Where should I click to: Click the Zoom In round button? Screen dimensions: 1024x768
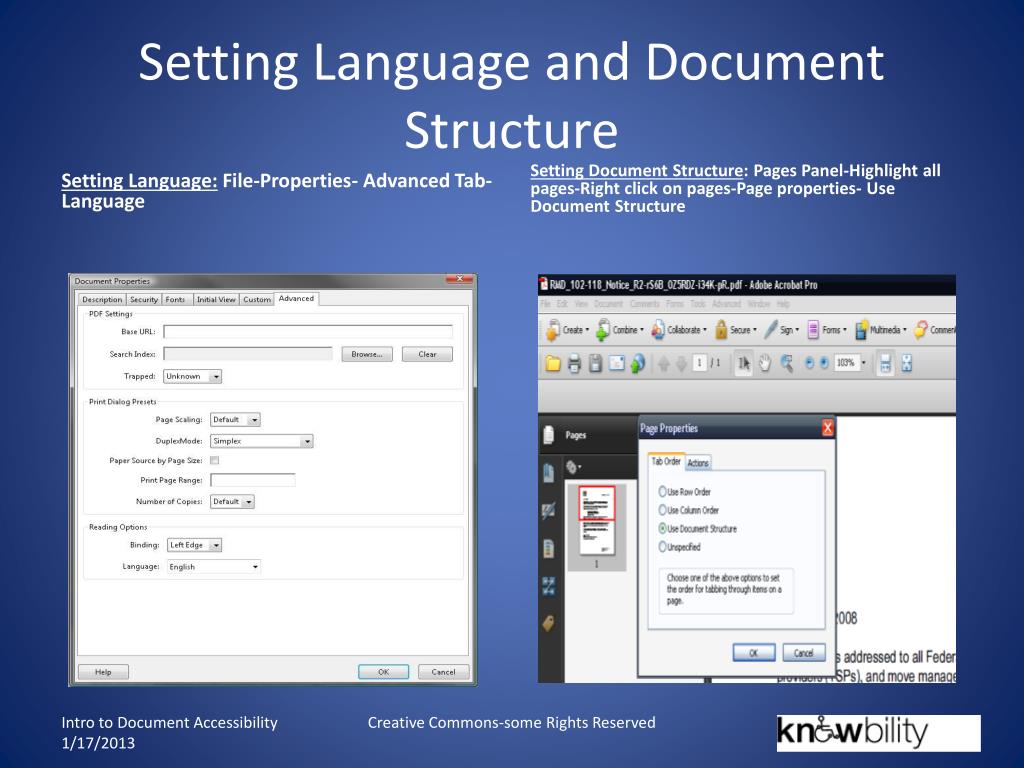pyautogui.click(x=824, y=363)
